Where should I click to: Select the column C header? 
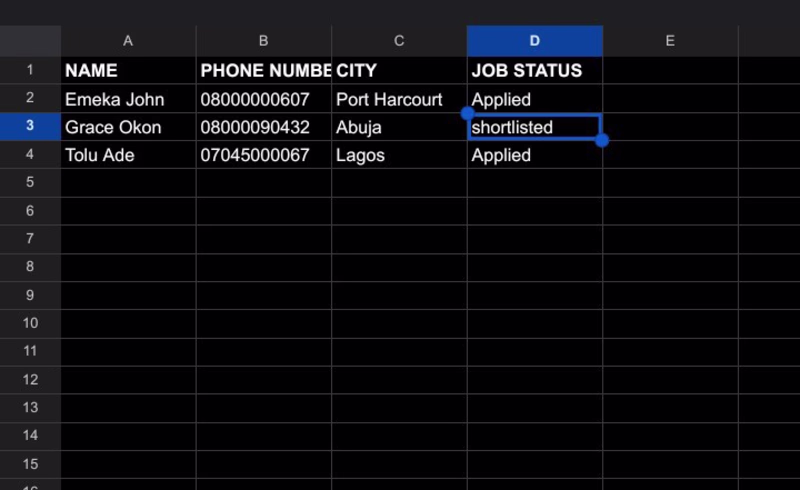click(399, 41)
